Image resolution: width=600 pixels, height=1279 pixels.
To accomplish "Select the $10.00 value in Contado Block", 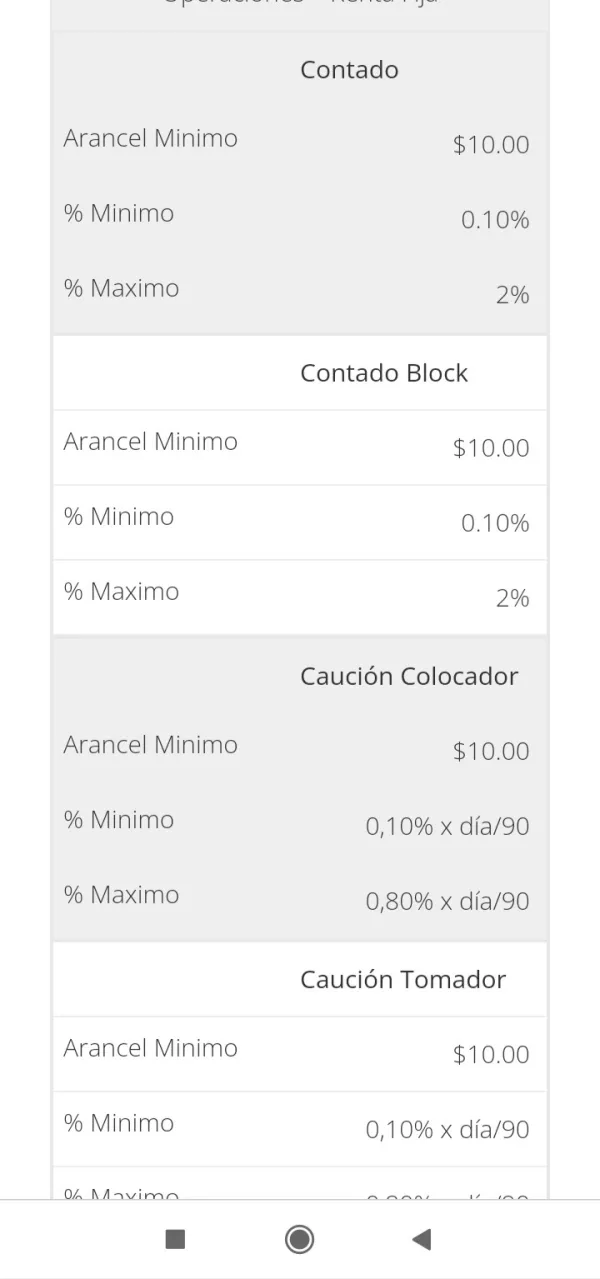I will pos(491,448).
